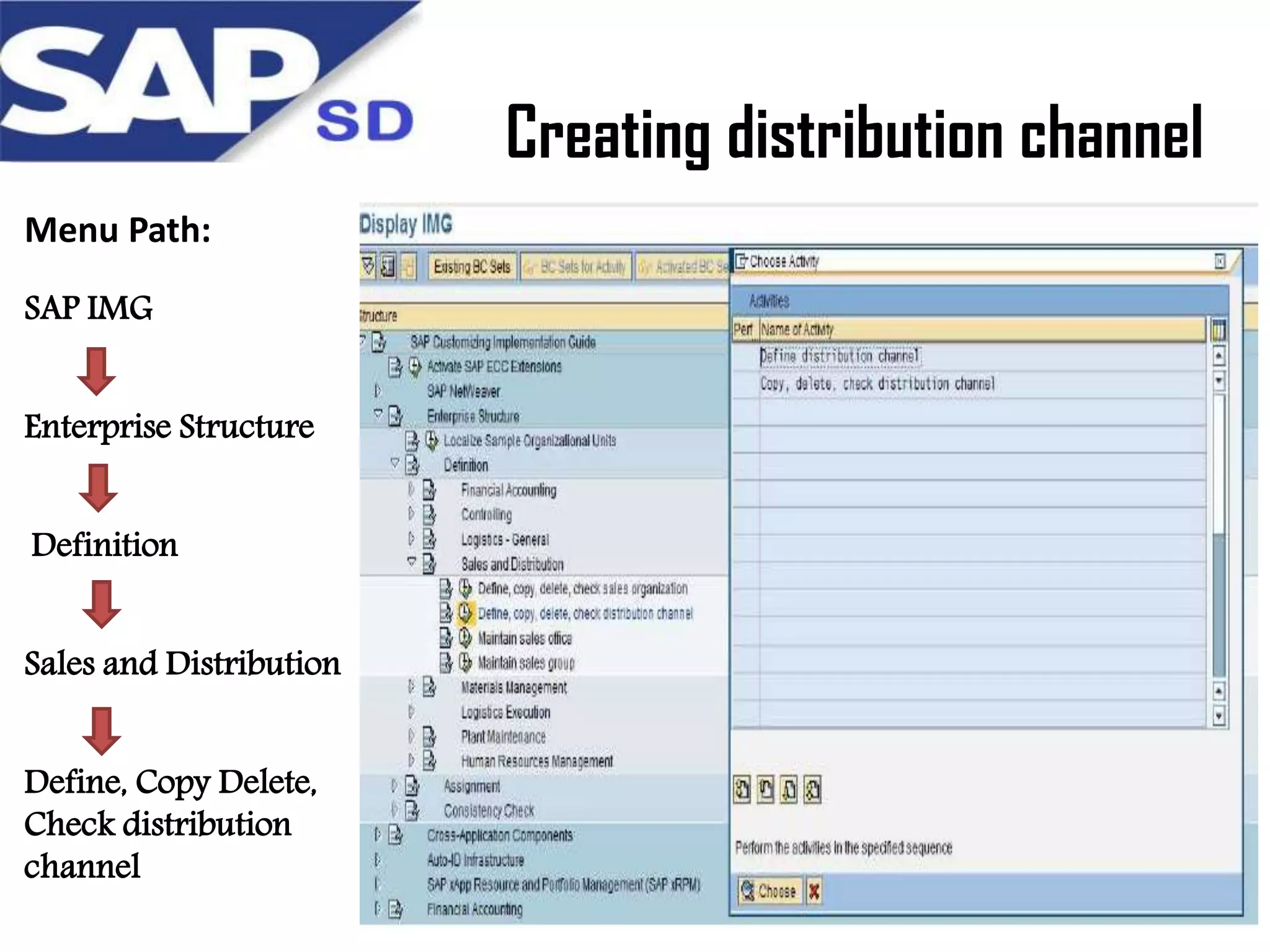Close the Choose Activity dialog
Viewport: 1270px width, 952px height.
(1220, 262)
